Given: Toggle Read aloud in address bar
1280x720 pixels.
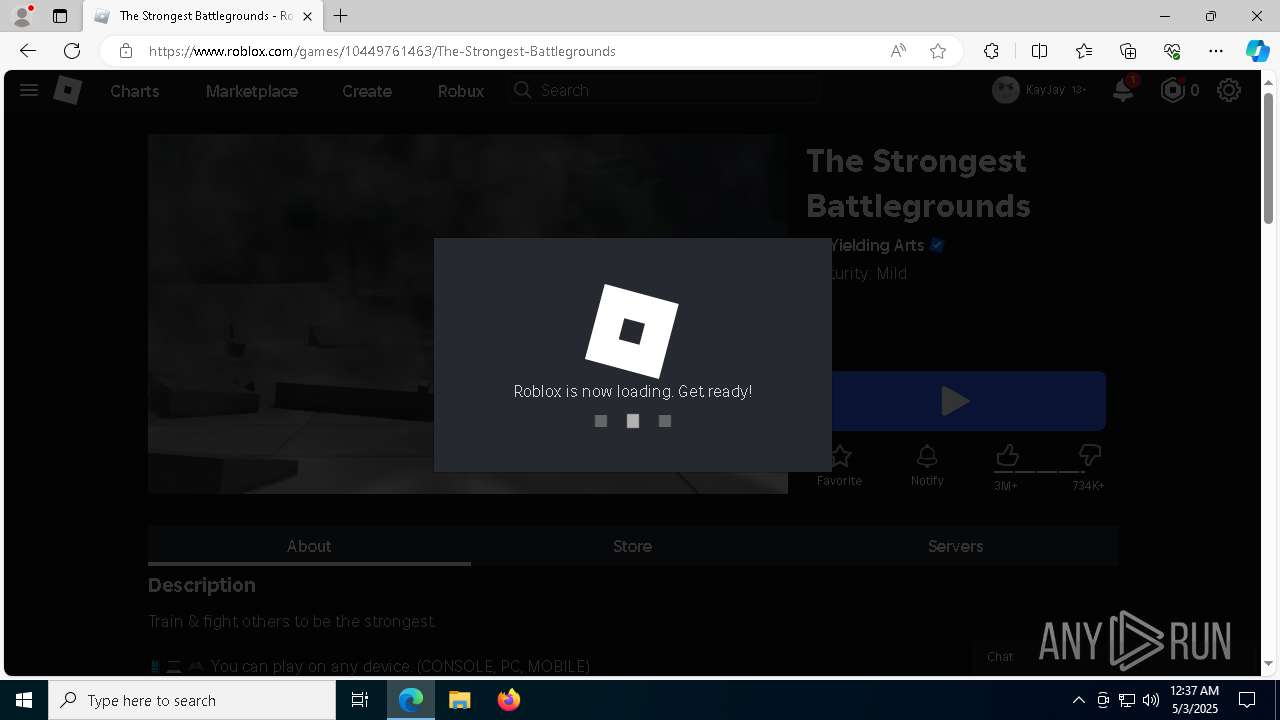Looking at the screenshot, I should point(898,51).
